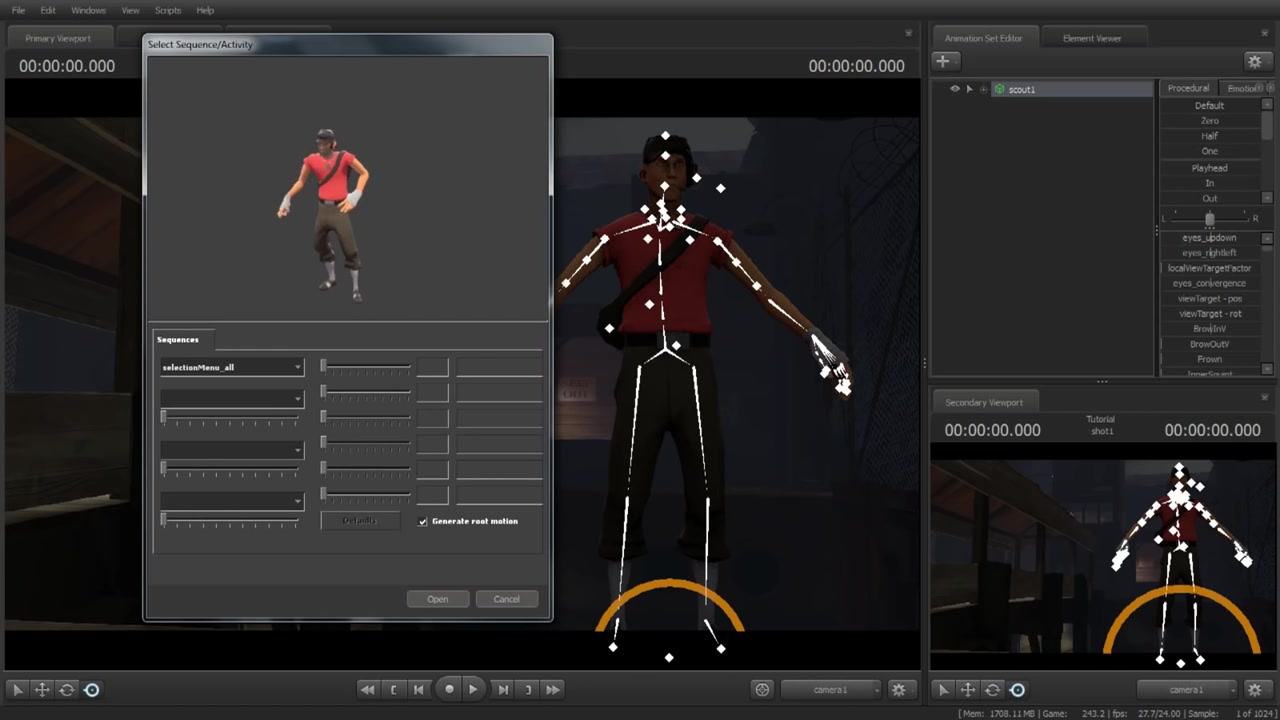Close the Secondary Viewport panel with X
Image resolution: width=1280 pixels, height=720 pixels.
(x=1264, y=397)
